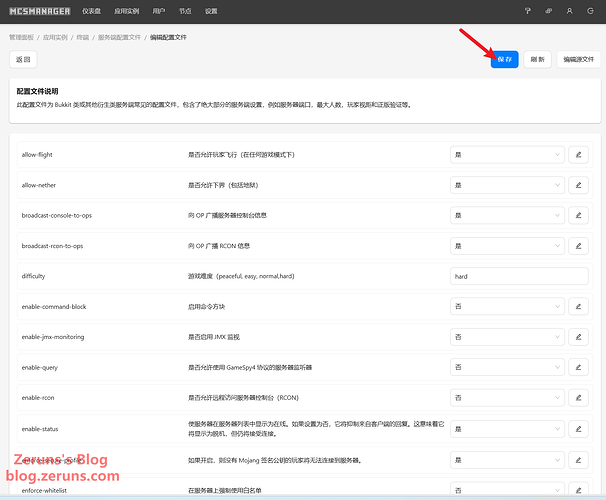Click the edit pencil for allow-nether
The image size is (606, 500).
578,185
